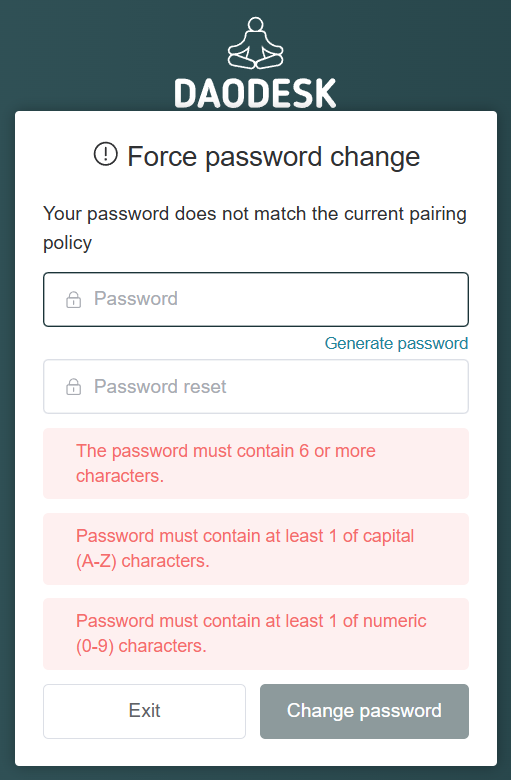511x780 pixels.
Task: Click the lock icon in Password field
Action: (74, 299)
